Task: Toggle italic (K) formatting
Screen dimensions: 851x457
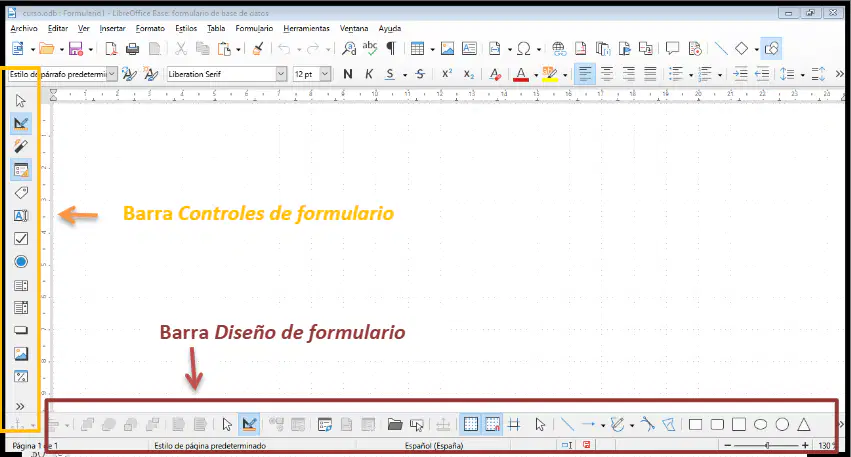Action: pyautogui.click(x=369, y=74)
